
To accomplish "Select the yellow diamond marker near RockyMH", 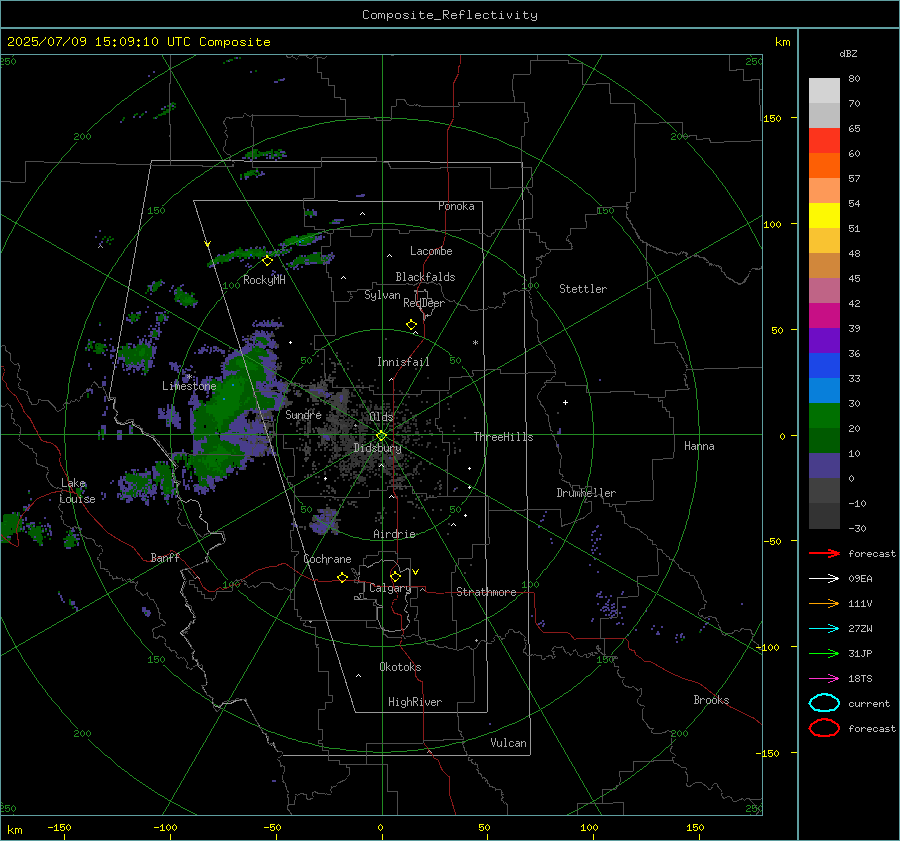I will pyautogui.click(x=267, y=261).
